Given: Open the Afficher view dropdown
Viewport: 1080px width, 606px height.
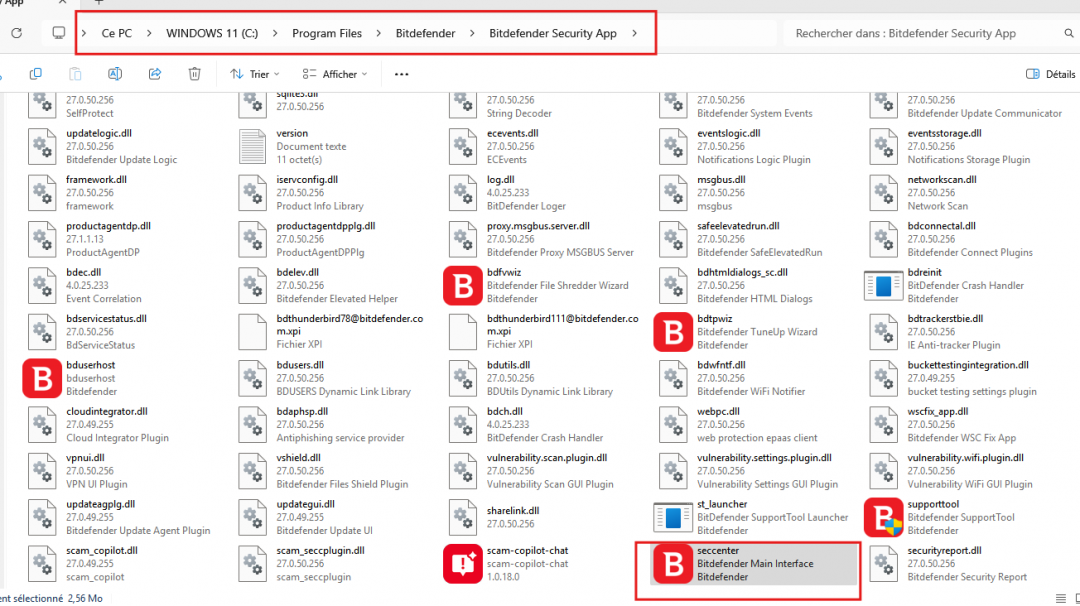Looking at the screenshot, I should click(x=335, y=74).
